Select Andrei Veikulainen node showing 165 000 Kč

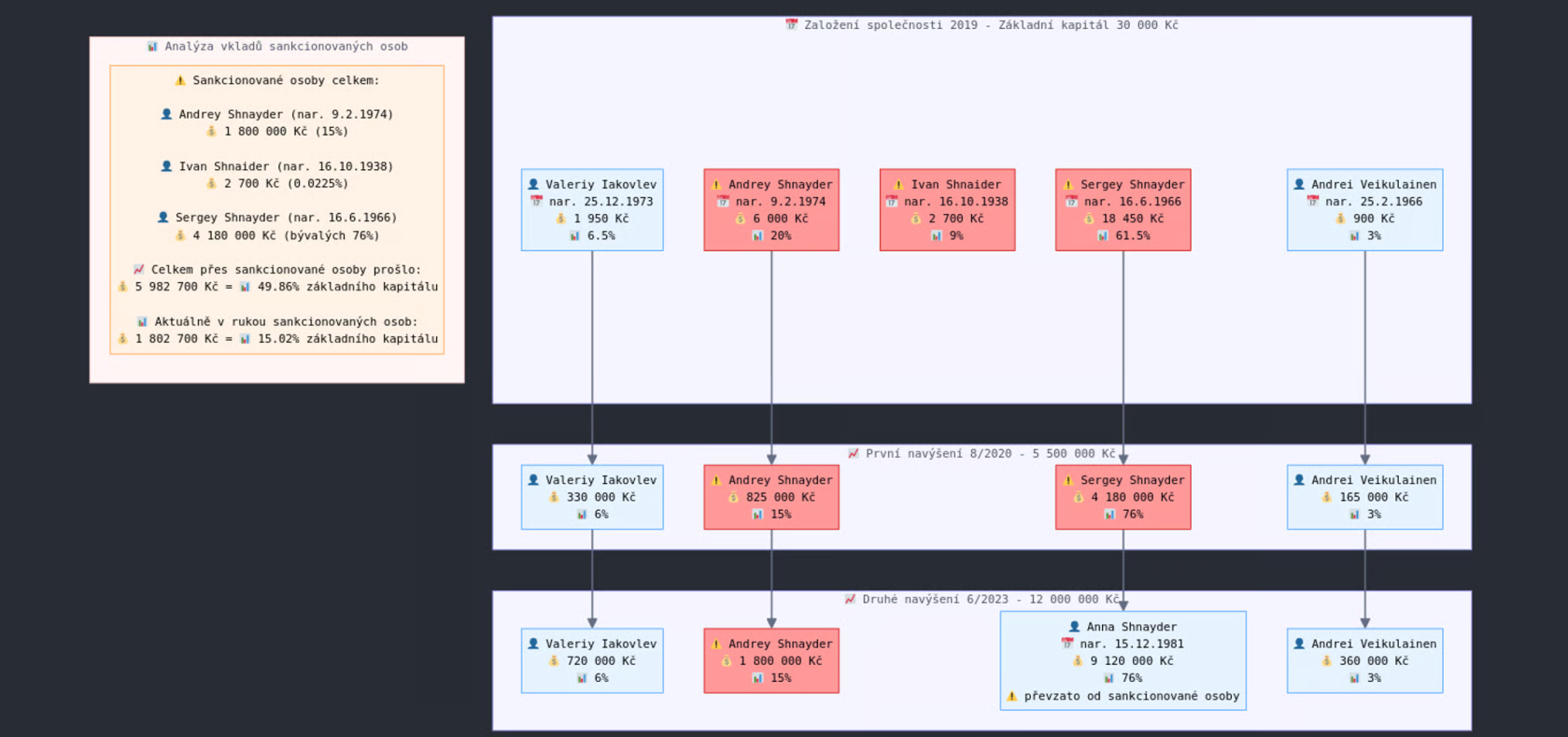pos(1364,497)
